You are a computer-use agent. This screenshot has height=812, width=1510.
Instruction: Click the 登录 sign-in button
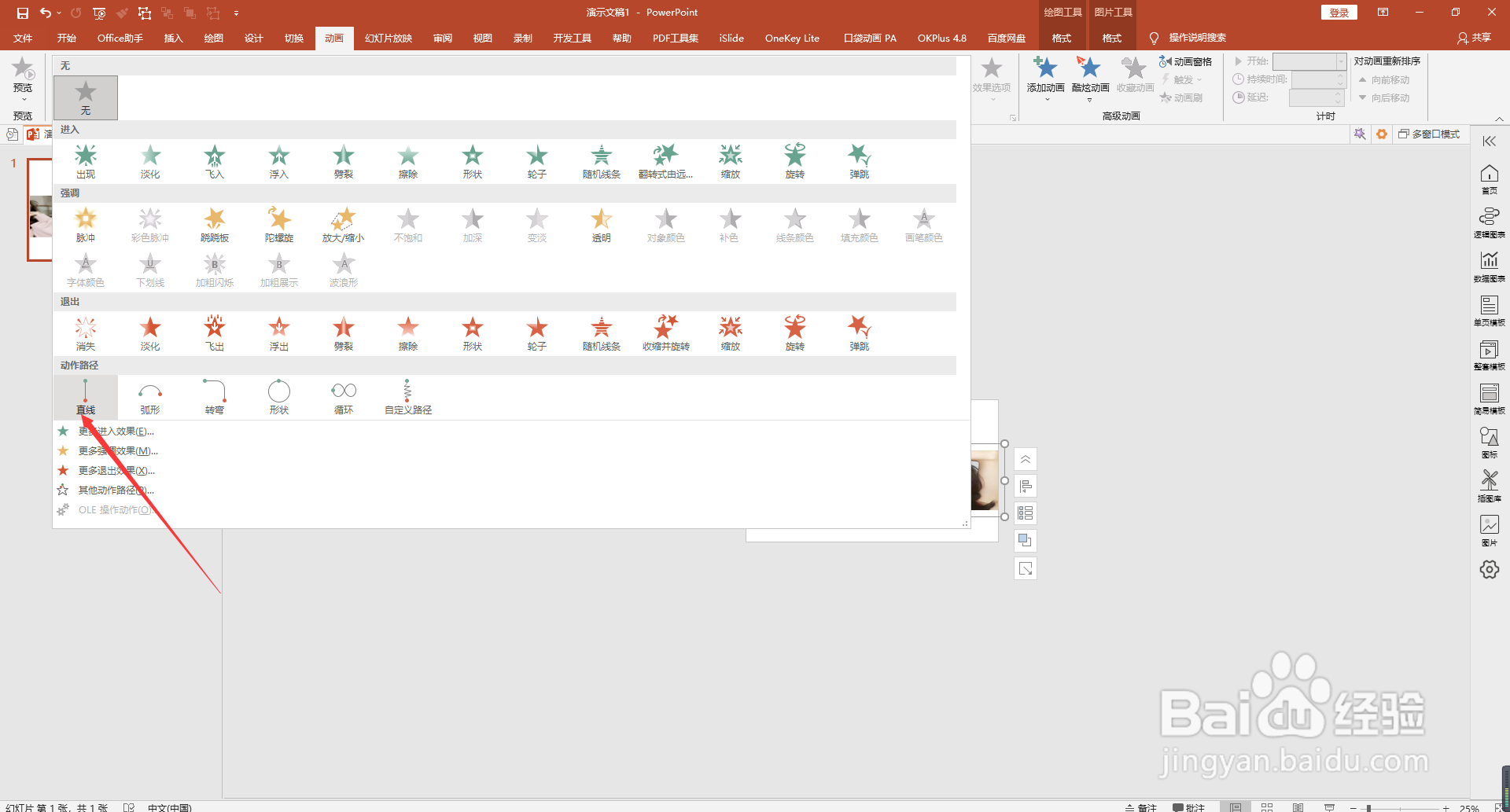pyautogui.click(x=1339, y=13)
